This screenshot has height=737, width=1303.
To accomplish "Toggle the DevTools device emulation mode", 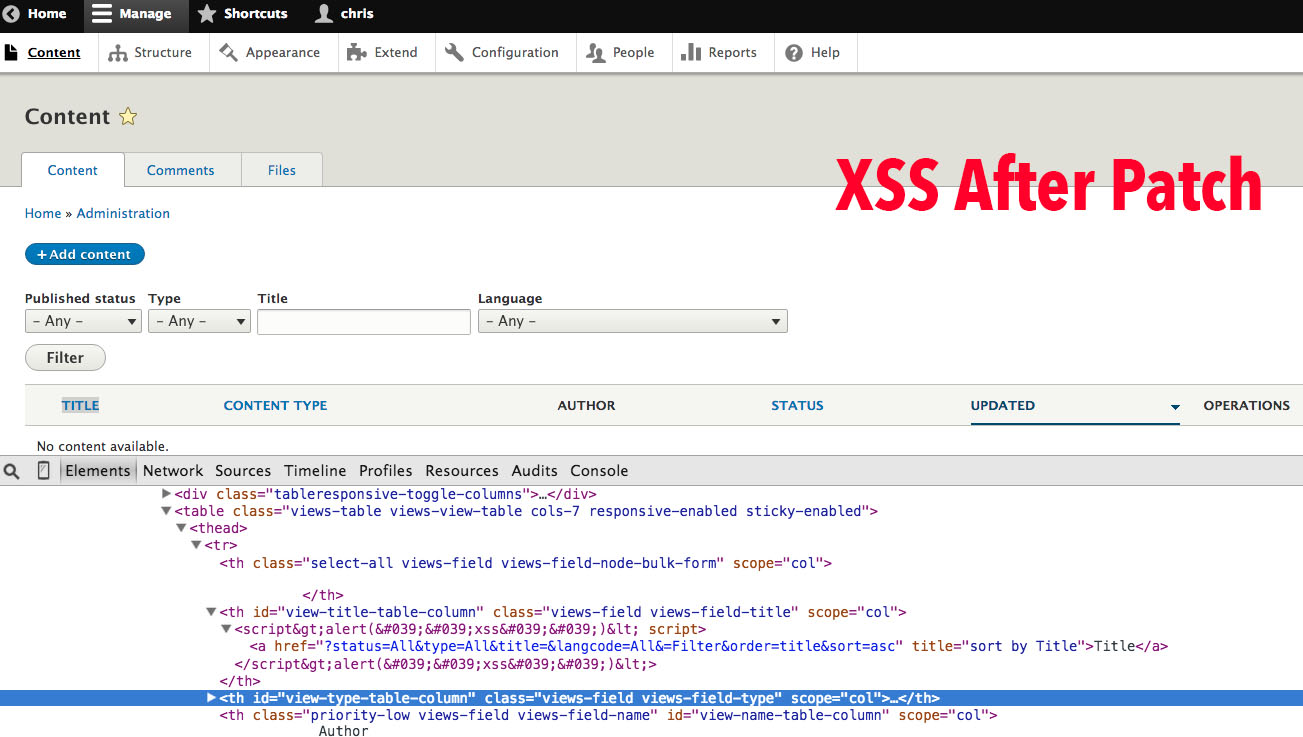I will click(x=43, y=470).
